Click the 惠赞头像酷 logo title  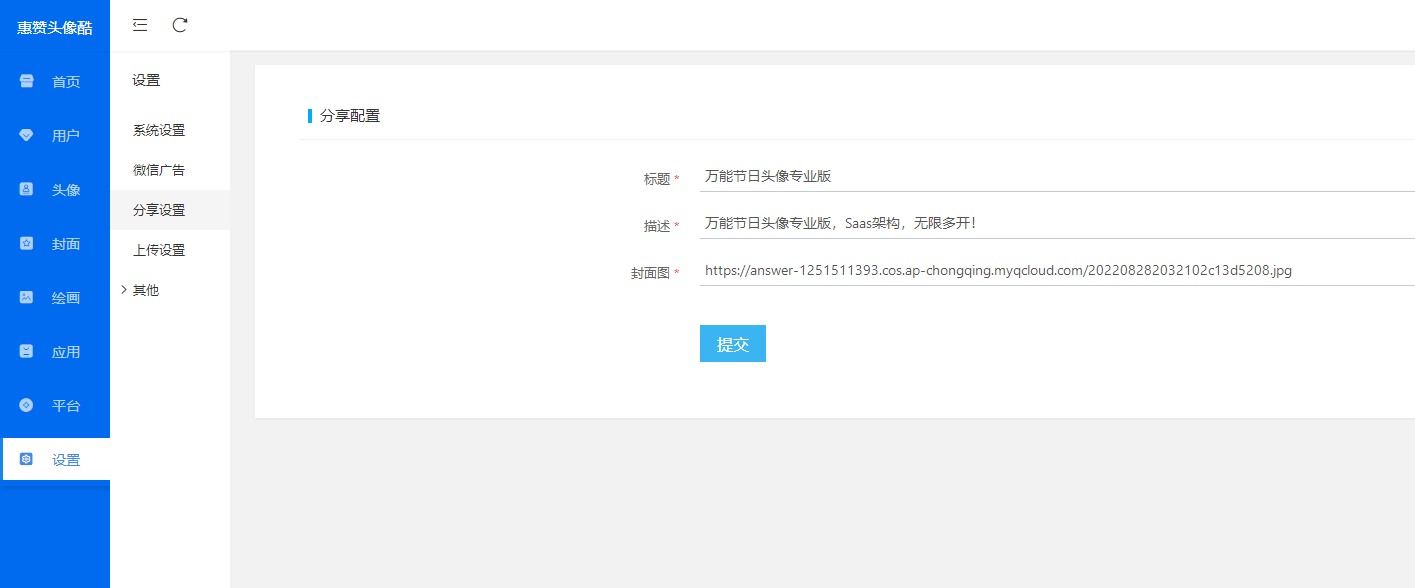coord(55,28)
